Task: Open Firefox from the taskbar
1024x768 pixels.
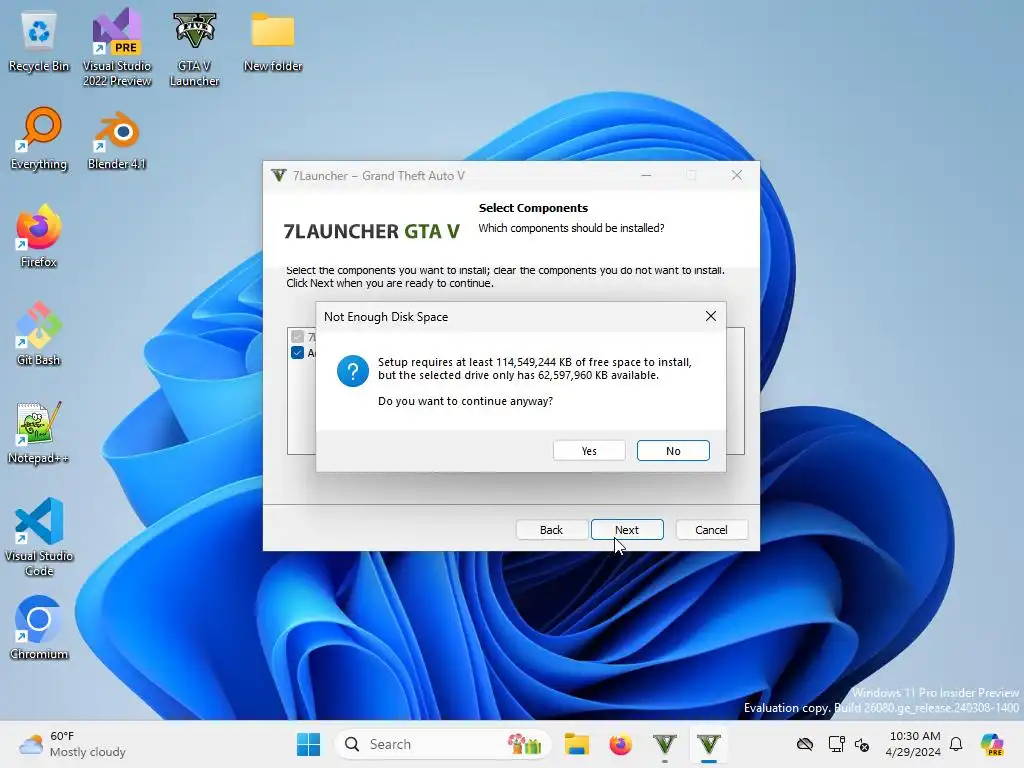Action: click(x=620, y=744)
